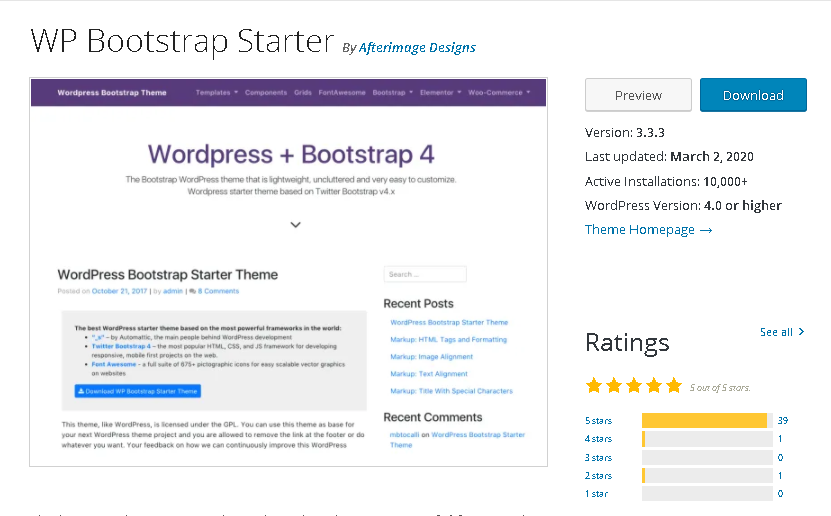Click the down chevron under the hero text
Image resolution: width=831 pixels, height=516 pixels.
tap(296, 225)
